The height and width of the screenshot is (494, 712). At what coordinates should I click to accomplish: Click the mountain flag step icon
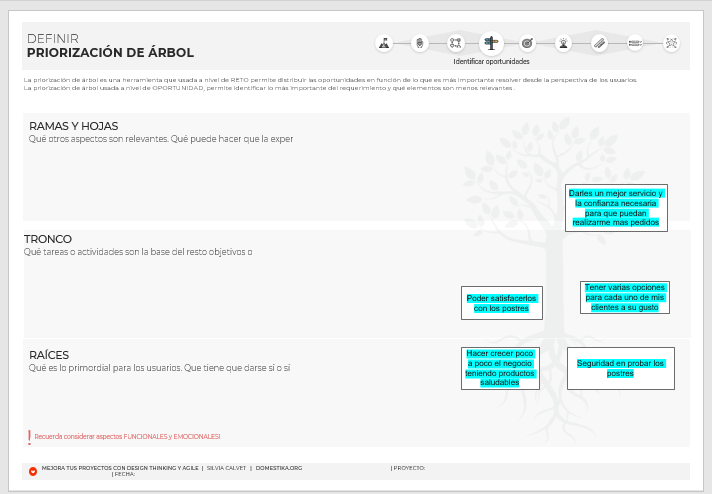[384, 44]
